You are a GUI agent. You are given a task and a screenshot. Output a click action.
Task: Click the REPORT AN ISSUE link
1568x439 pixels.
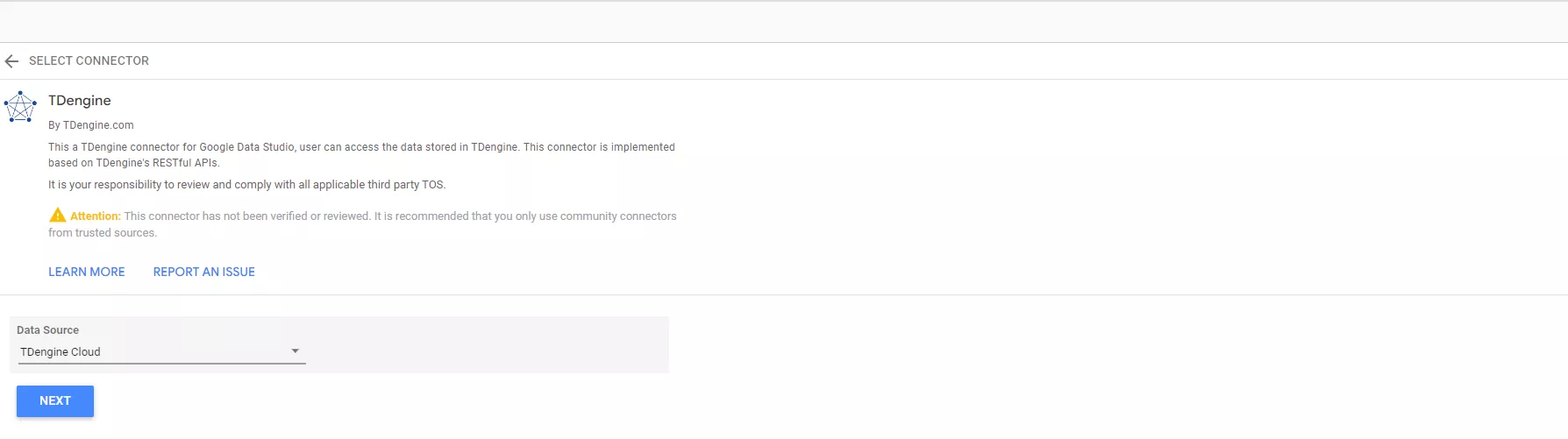(x=204, y=272)
